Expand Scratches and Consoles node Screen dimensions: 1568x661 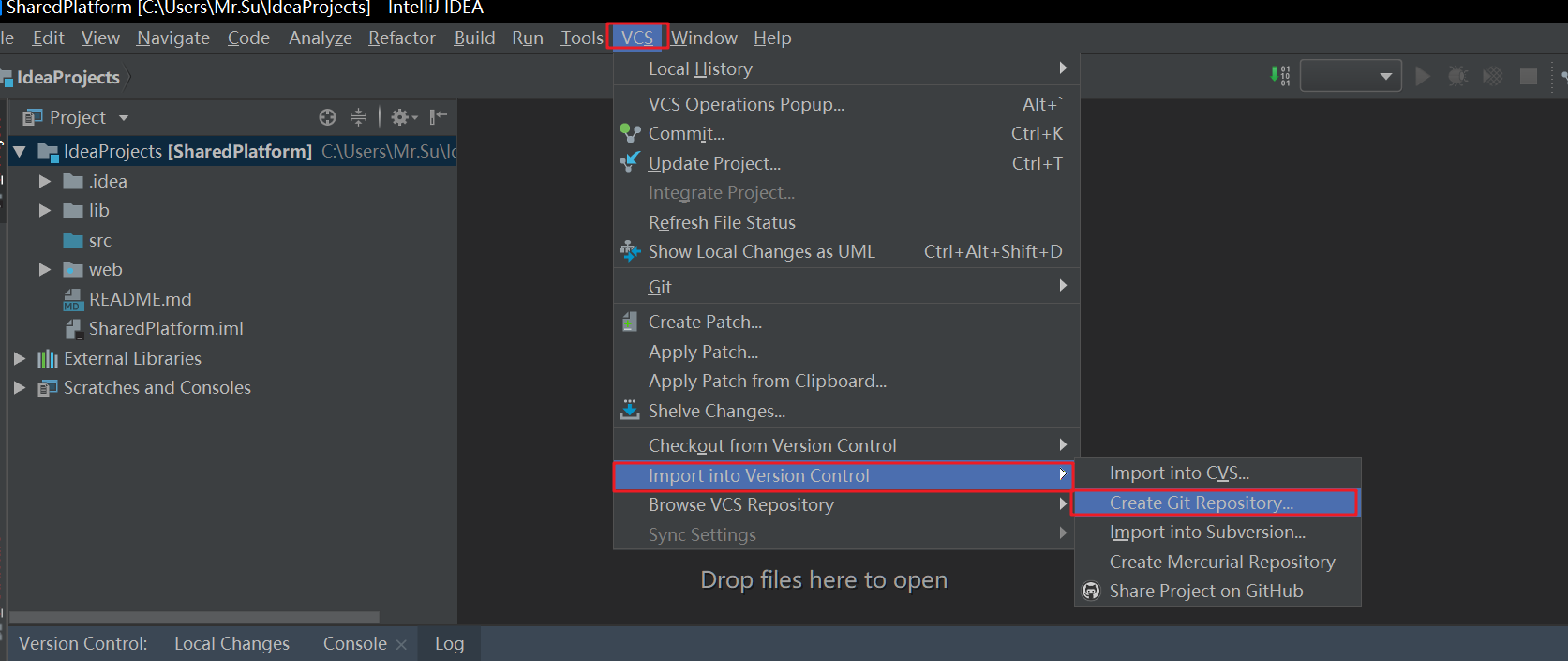click(x=19, y=387)
